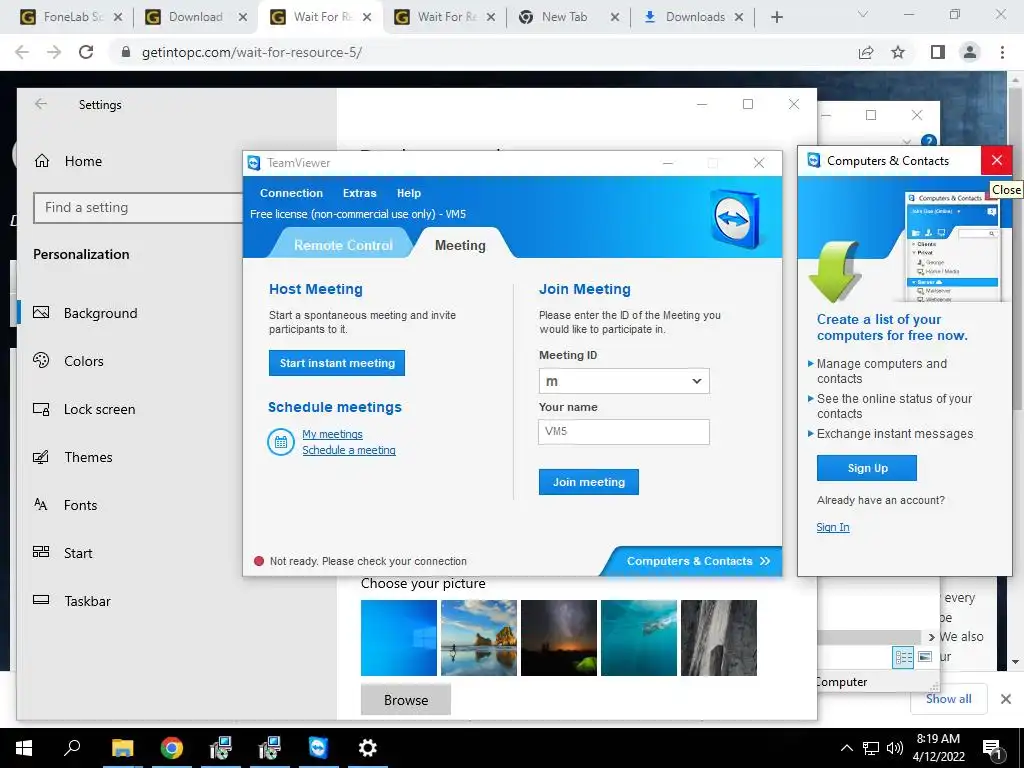This screenshot has width=1024, height=768.
Task: Close the Computers & Contacts panel
Action: click(997, 160)
